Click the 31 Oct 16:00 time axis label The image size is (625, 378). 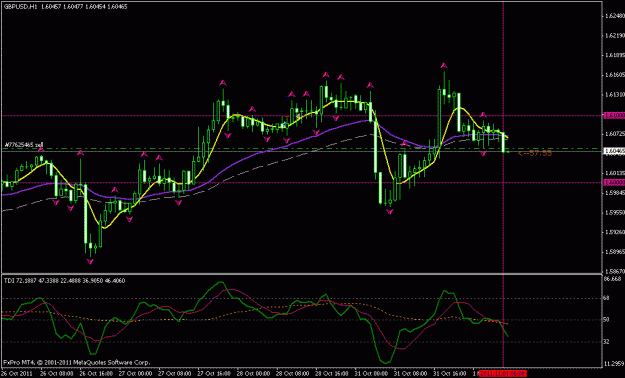pos(450,374)
